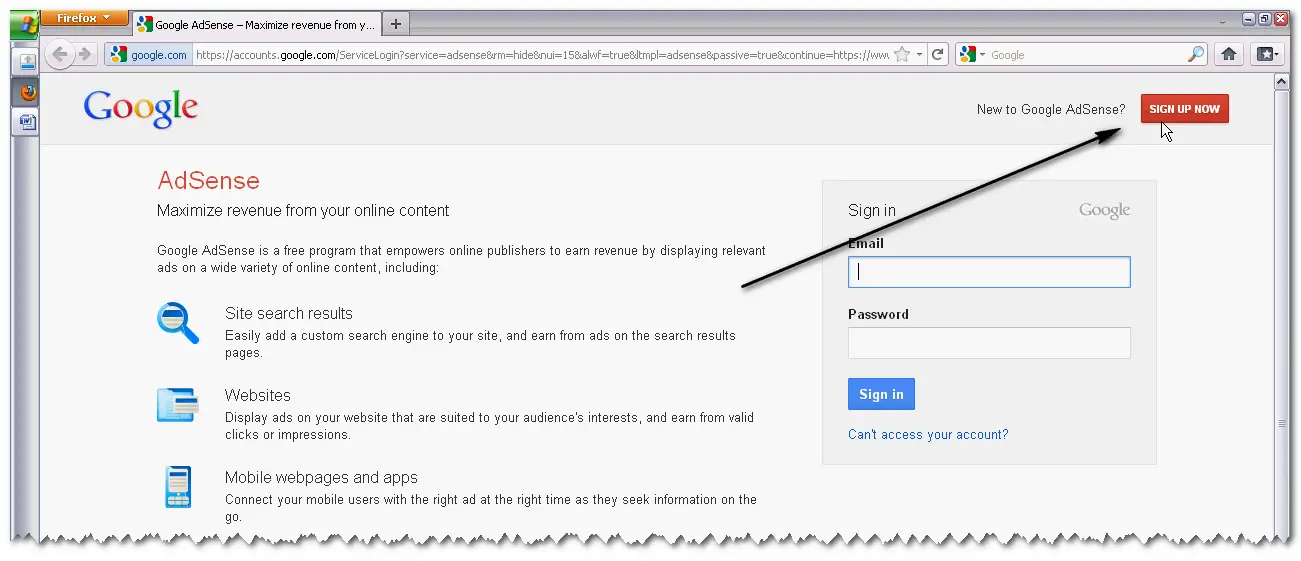The width and height of the screenshot is (1301, 561).
Task: Reload the current page
Action: coord(938,55)
